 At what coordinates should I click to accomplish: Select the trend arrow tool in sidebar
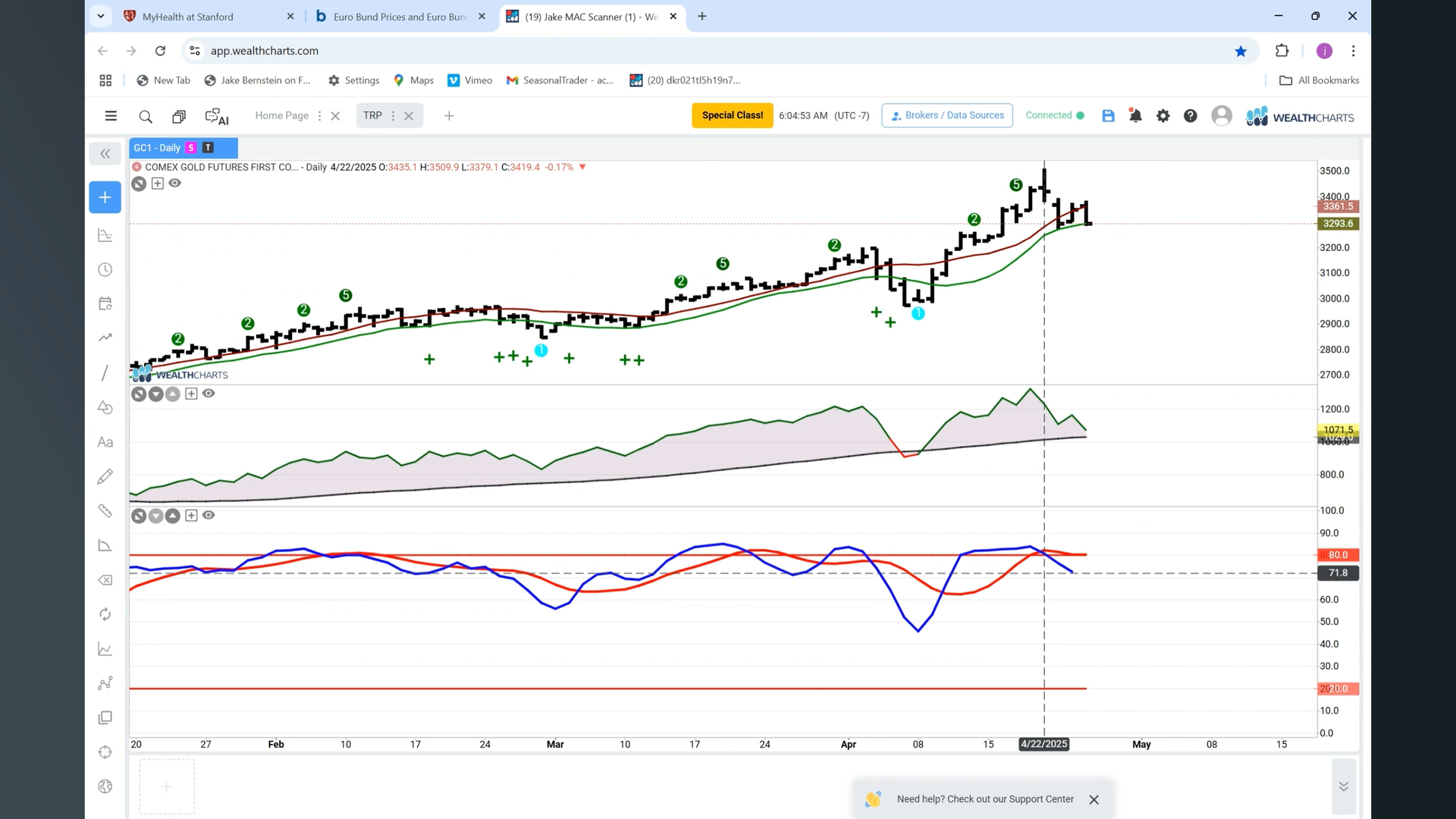tap(105, 337)
